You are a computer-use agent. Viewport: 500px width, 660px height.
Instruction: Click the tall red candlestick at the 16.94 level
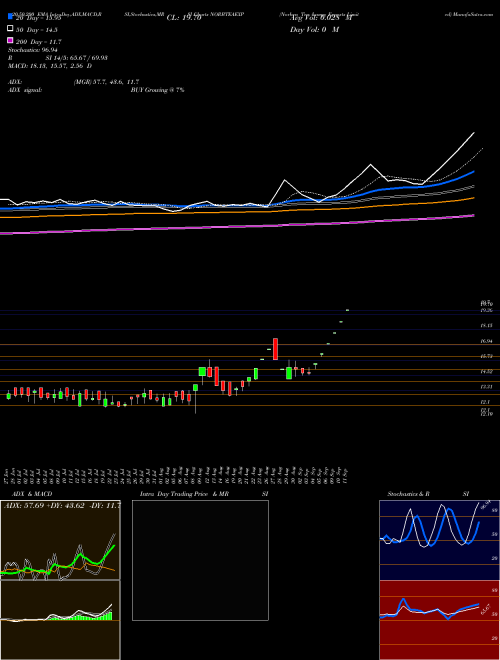pos(275,349)
